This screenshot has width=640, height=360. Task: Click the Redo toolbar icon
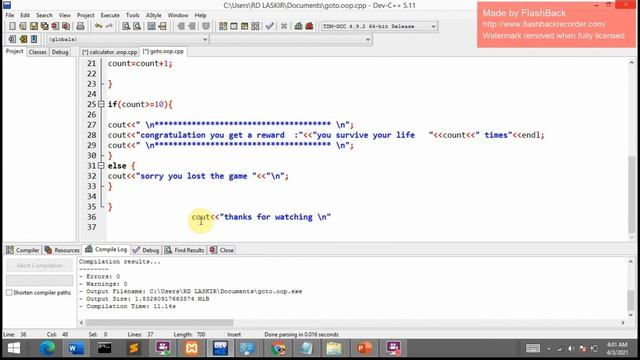109,26
